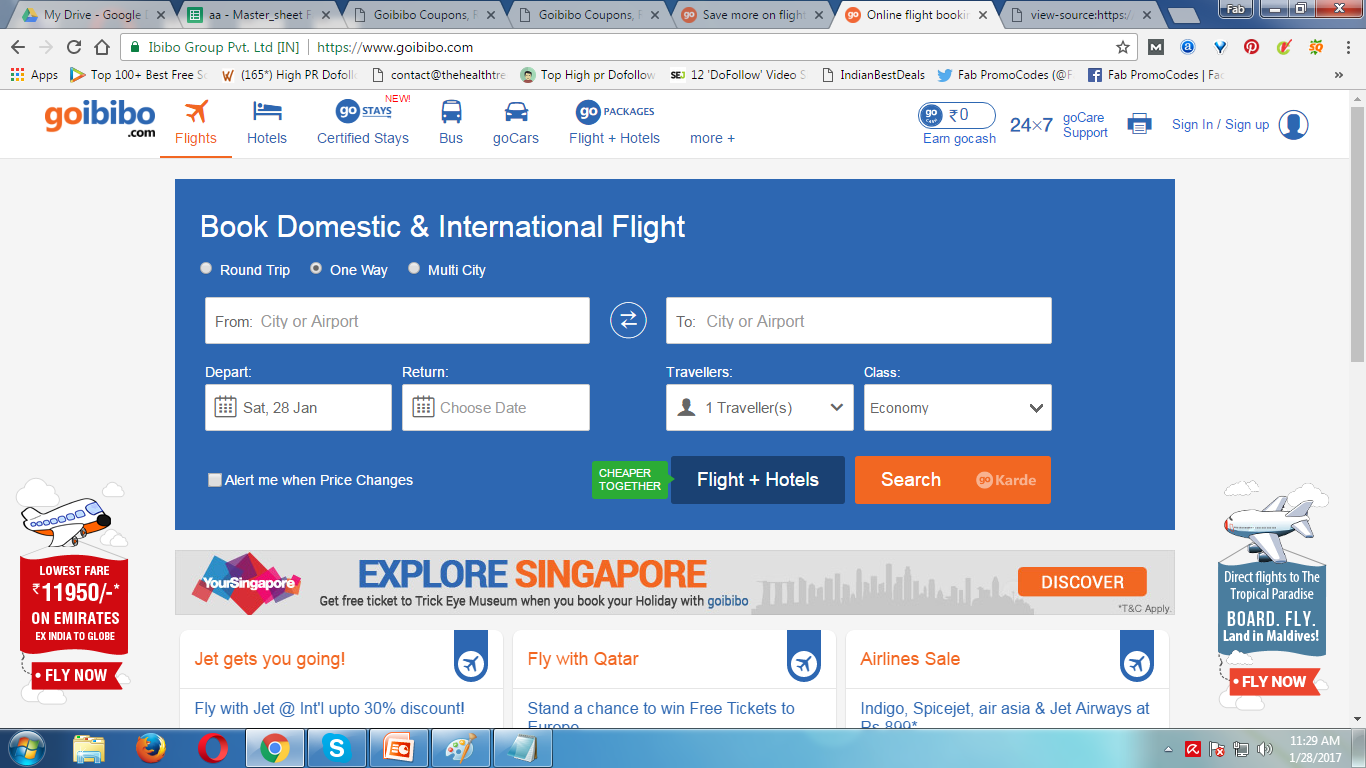Click Gmail extension icon in toolbar
Viewport: 1366px width, 768px height.
point(1156,47)
